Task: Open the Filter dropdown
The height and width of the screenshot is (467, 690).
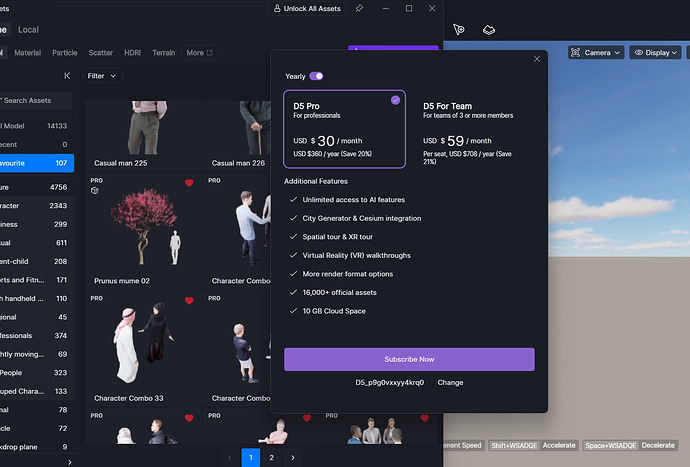Action: (102, 76)
